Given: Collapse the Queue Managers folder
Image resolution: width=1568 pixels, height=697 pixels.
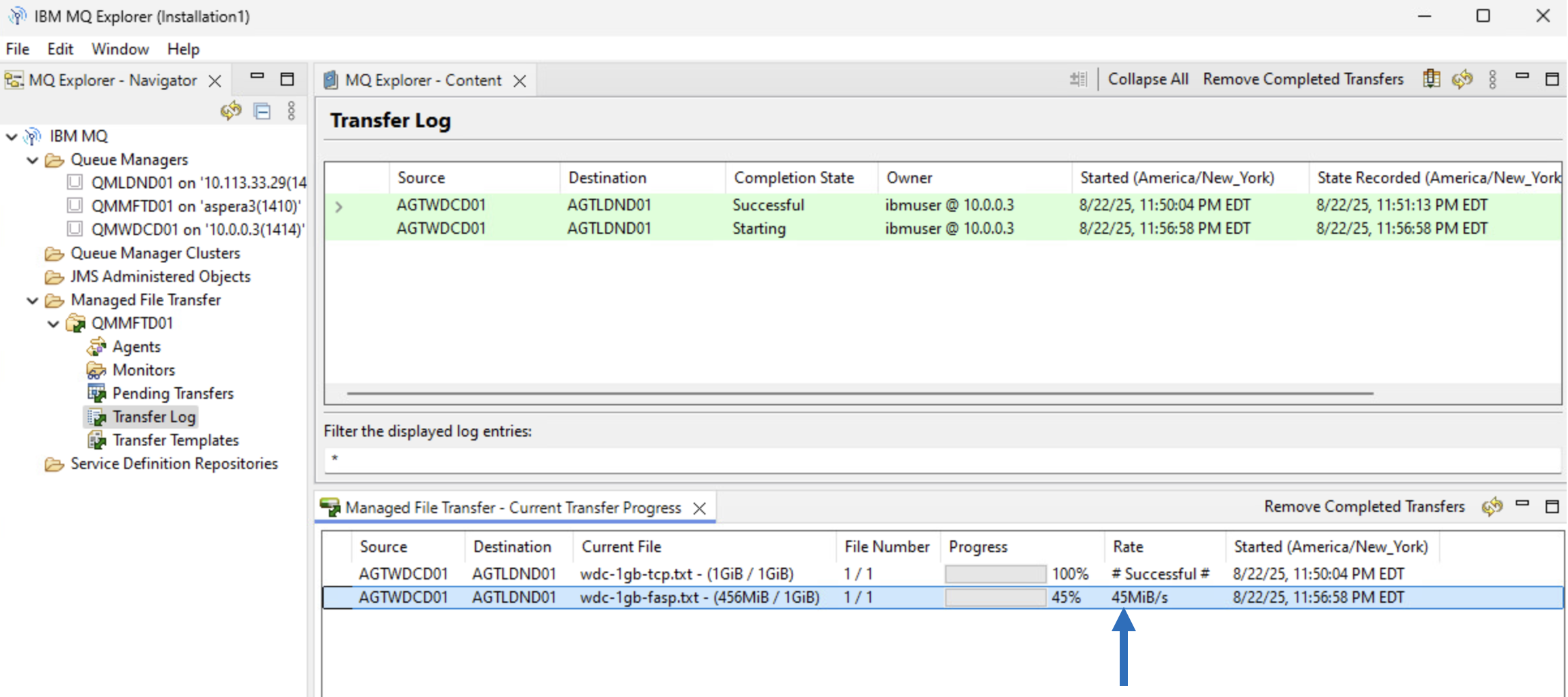Looking at the screenshot, I should tap(33, 160).
